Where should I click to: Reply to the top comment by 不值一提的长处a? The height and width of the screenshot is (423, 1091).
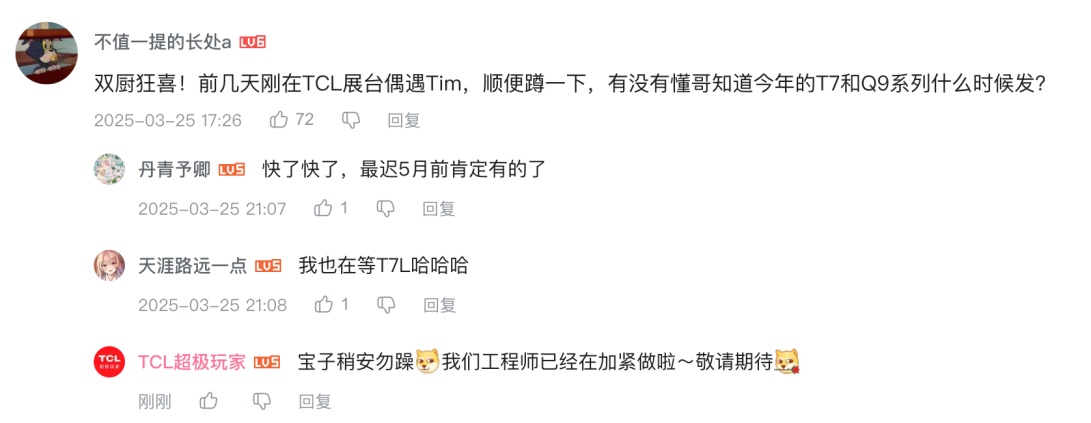pyautogui.click(x=404, y=120)
